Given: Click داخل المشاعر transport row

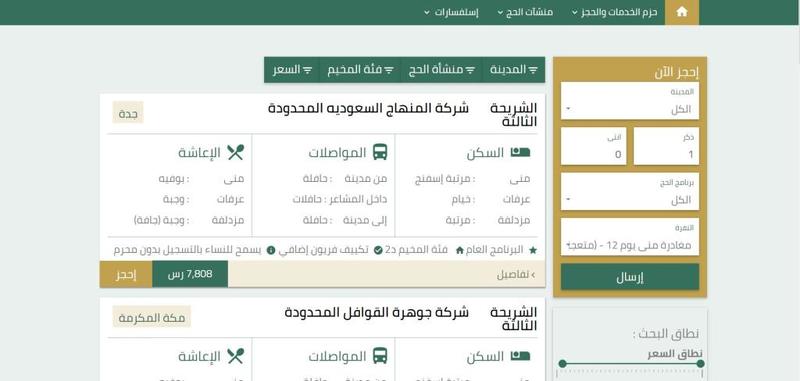Looking at the screenshot, I should (340, 199).
